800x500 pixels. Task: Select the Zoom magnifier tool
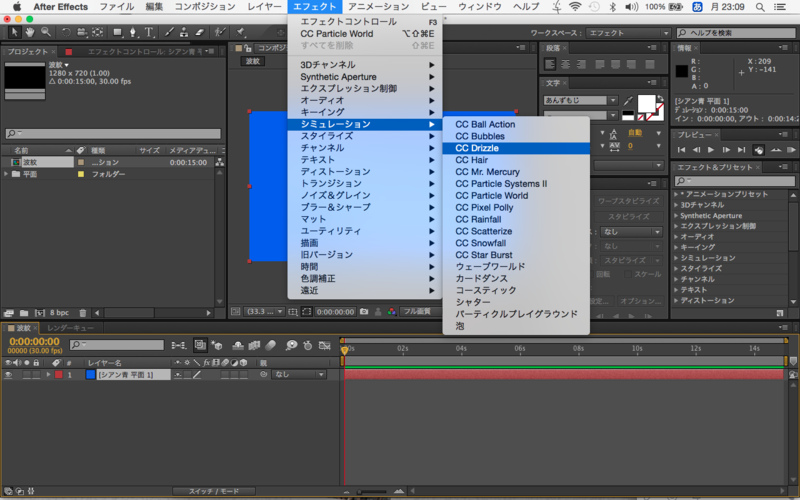click(46, 32)
